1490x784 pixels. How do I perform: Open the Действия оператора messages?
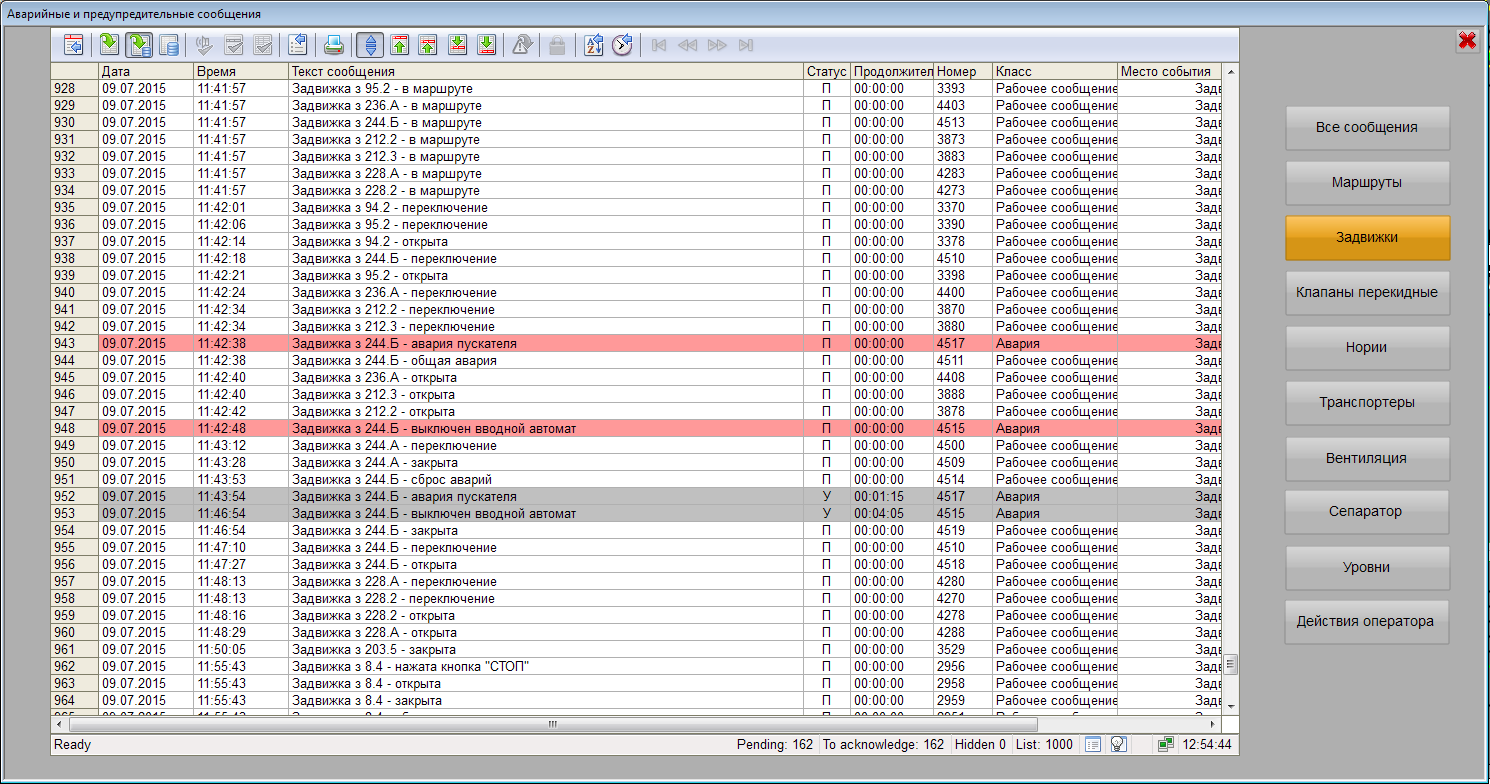click(x=1366, y=621)
